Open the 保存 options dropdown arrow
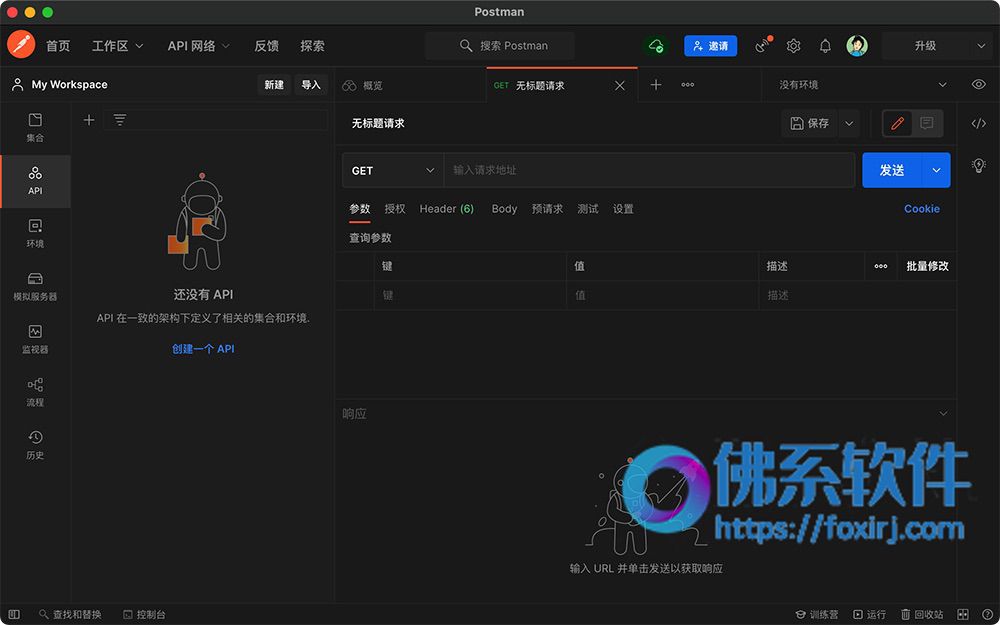This screenshot has width=1000, height=625. (x=849, y=124)
